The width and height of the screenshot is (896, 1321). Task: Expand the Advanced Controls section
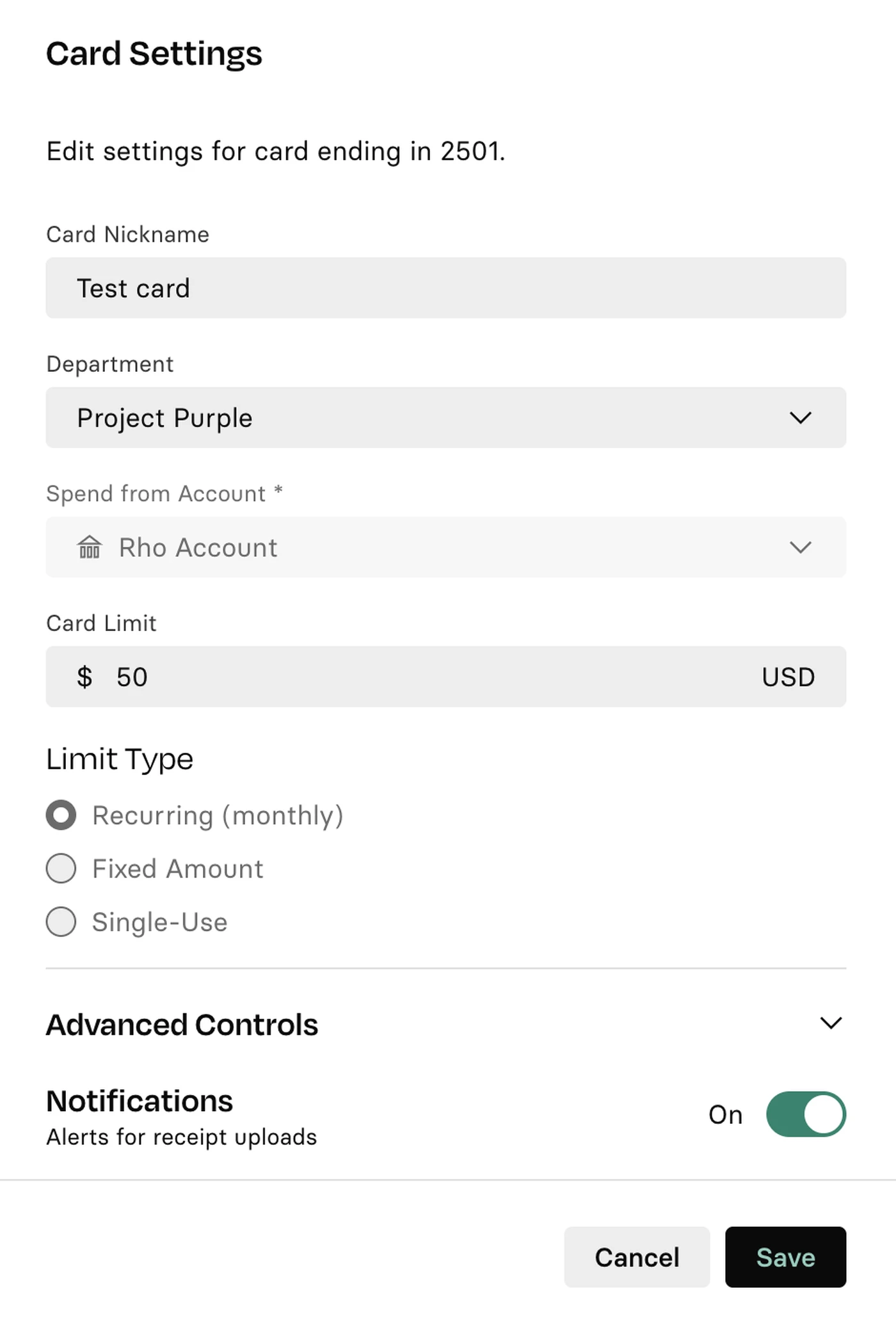pyautogui.click(x=446, y=1024)
